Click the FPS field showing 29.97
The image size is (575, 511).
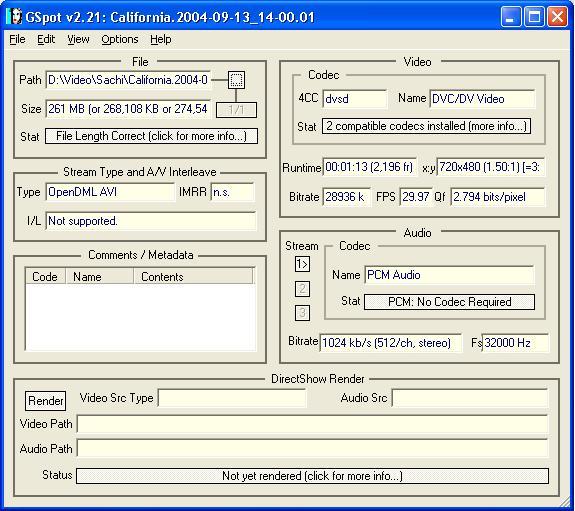[416, 197]
